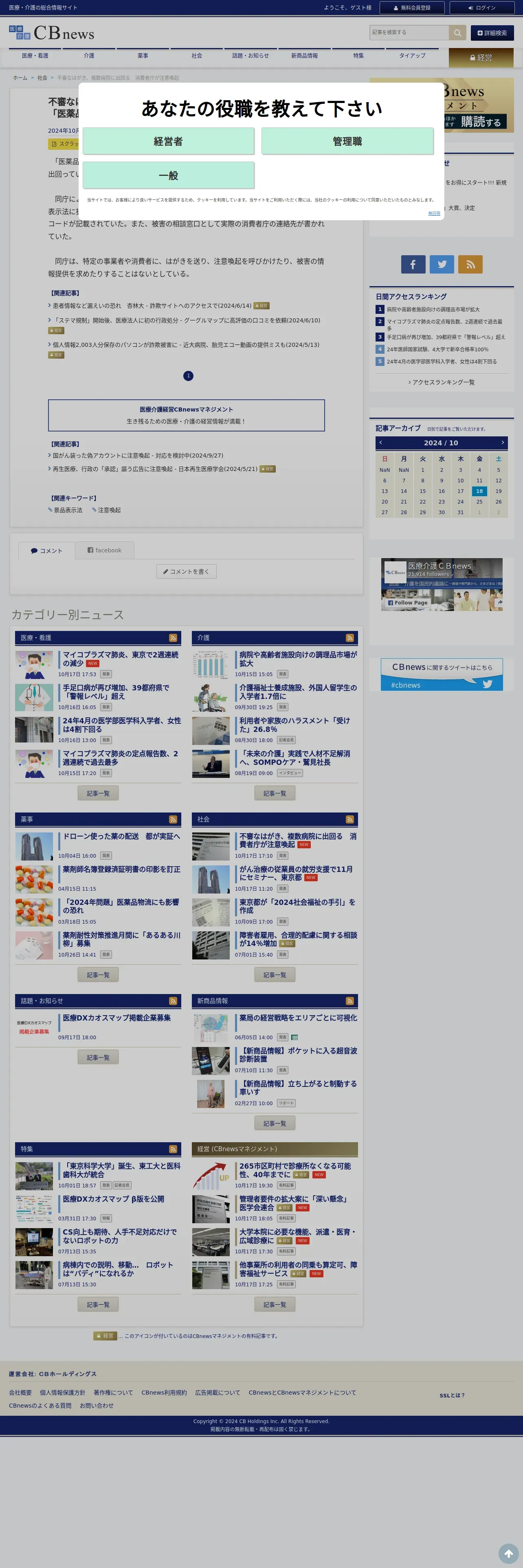Select 一般 as your role

click(168, 175)
